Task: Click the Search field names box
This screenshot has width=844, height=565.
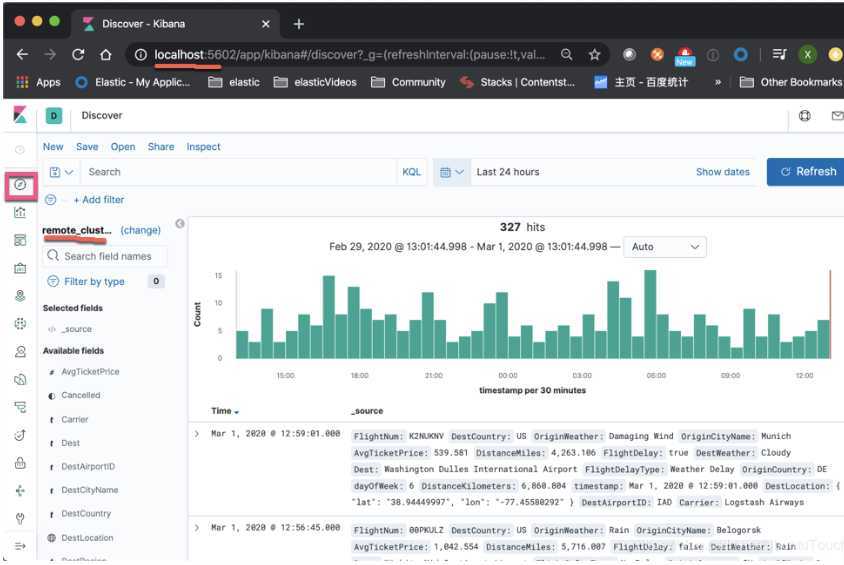Action: click(x=104, y=256)
